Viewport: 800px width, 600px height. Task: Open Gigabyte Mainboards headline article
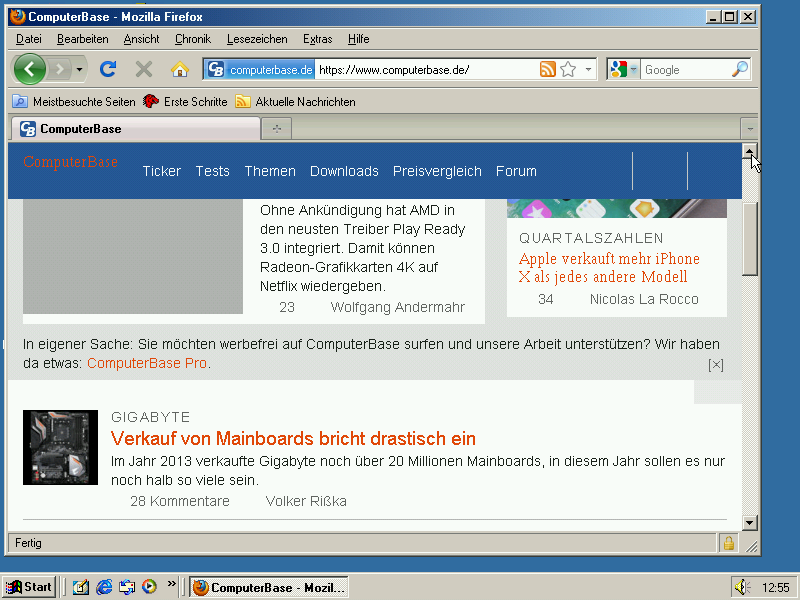coord(293,438)
